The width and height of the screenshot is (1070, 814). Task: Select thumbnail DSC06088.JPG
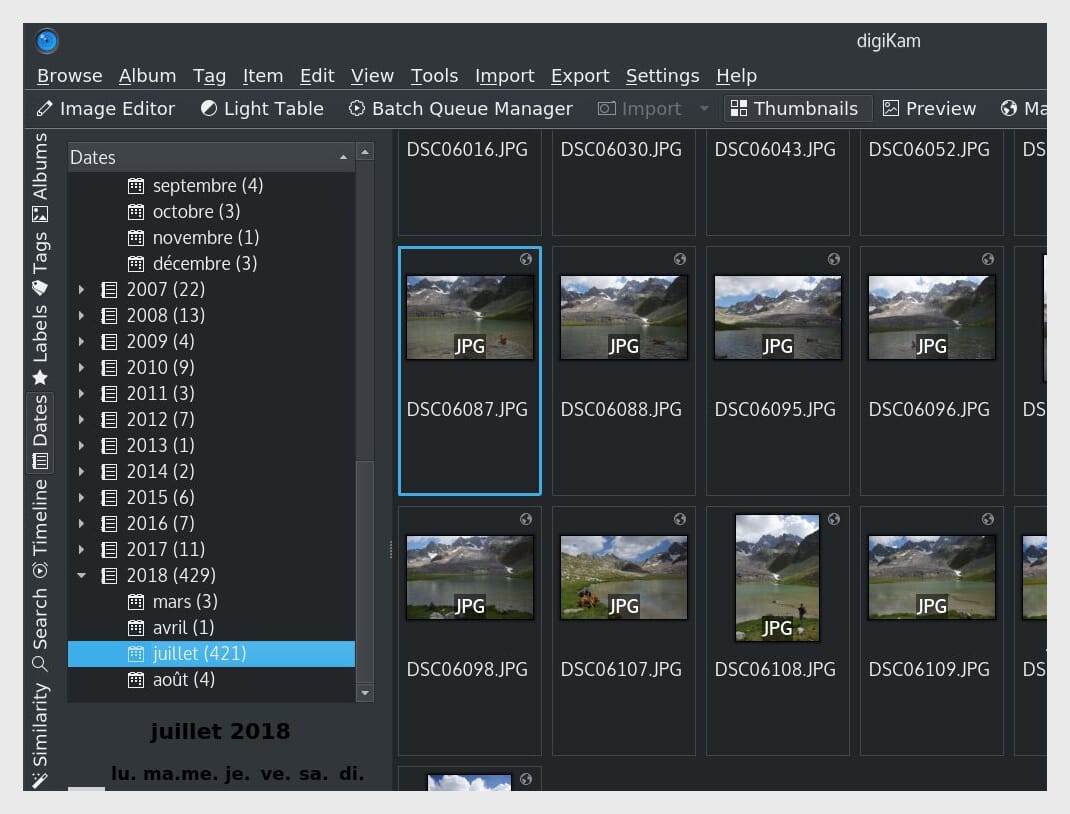pos(624,370)
